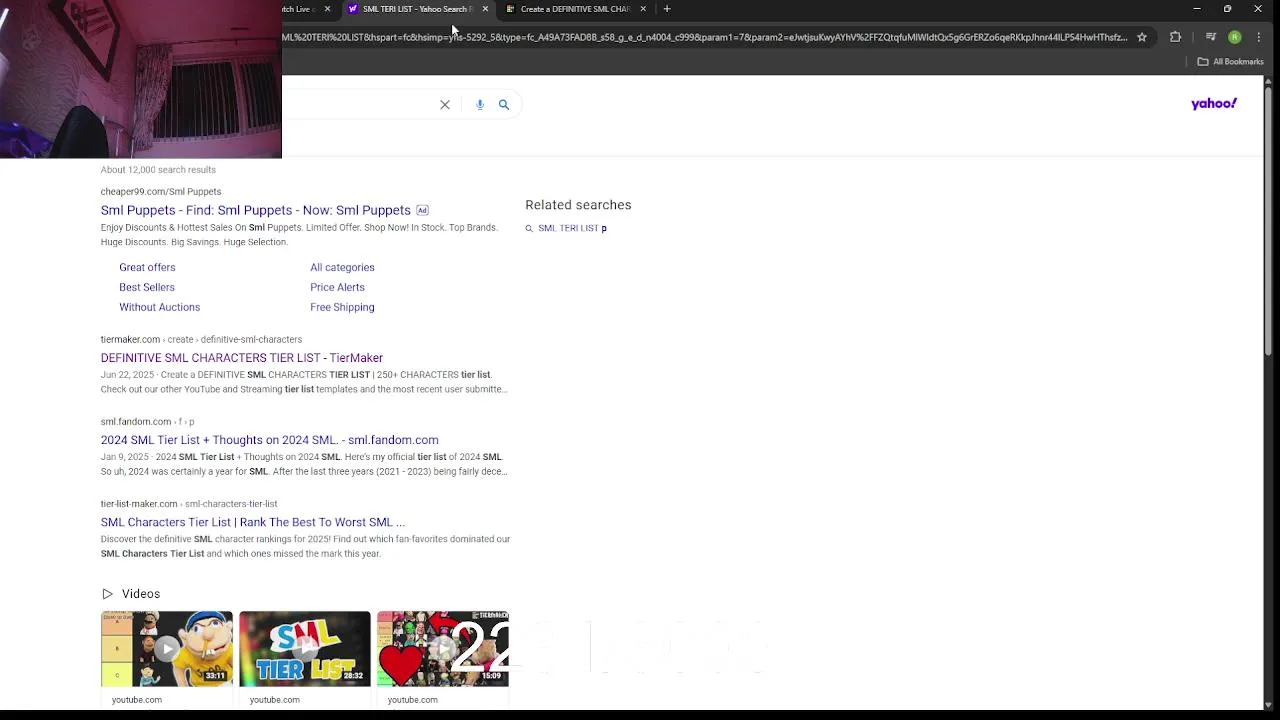1280x720 pixels.
Task: Open the browser extensions puzzle icon
Action: (x=1176, y=37)
